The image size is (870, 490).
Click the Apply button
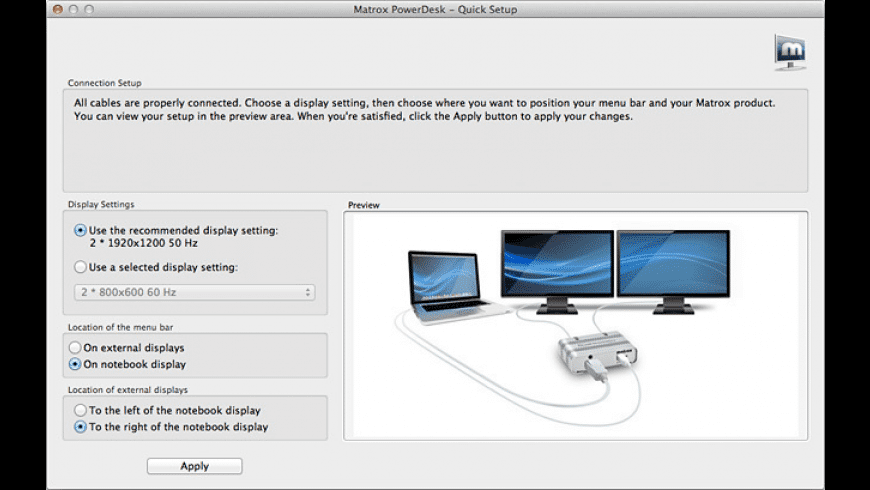[195, 466]
